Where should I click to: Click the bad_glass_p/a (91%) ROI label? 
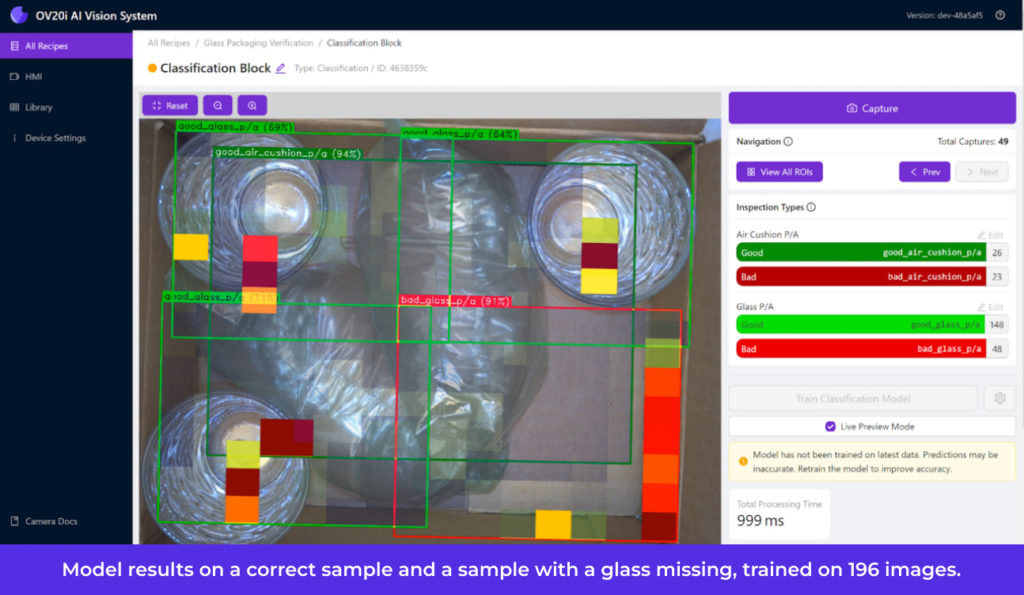(x=455, y=300)
